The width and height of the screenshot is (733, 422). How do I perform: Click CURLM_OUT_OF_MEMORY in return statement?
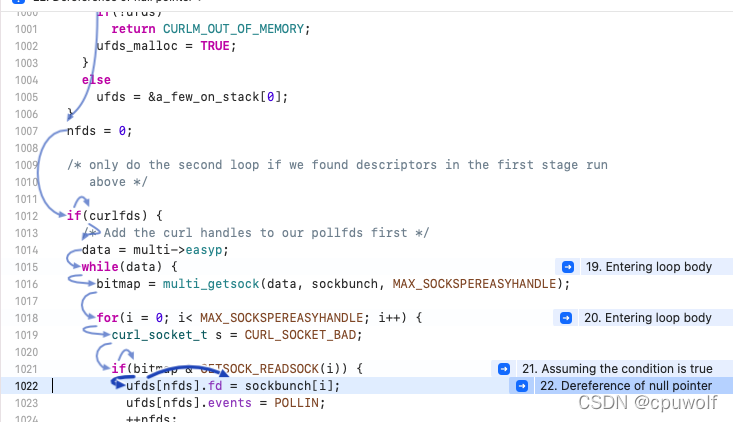(x=233, y=29)
